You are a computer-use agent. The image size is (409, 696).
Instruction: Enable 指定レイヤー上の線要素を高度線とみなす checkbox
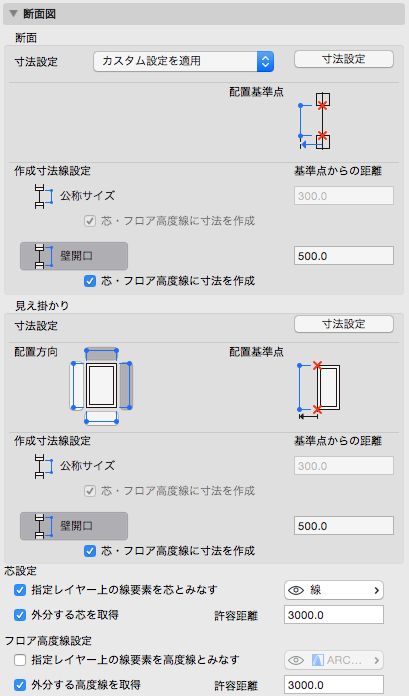tap(20, 660)
